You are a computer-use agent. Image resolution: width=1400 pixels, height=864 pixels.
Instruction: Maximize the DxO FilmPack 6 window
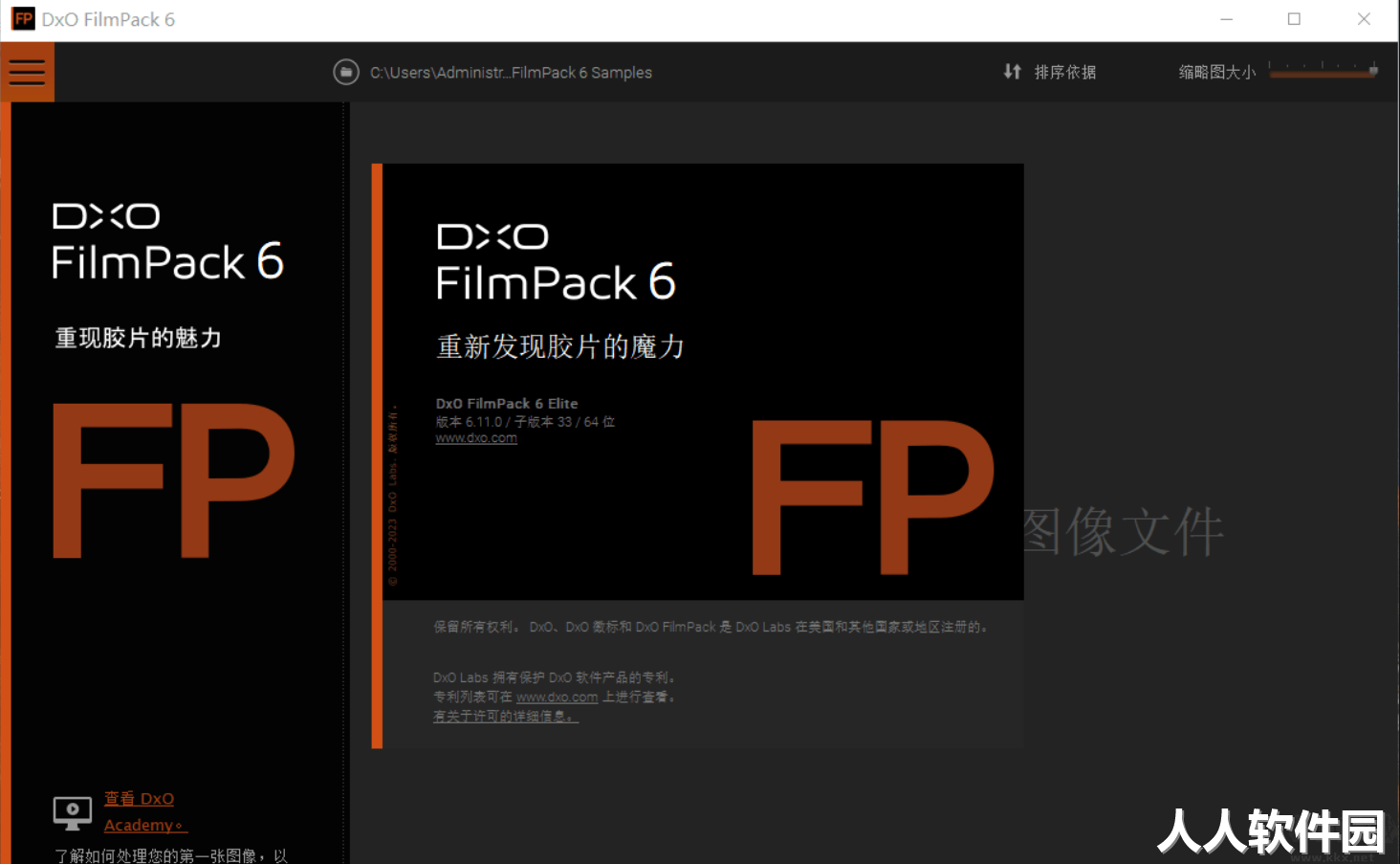click(1294, 19)
